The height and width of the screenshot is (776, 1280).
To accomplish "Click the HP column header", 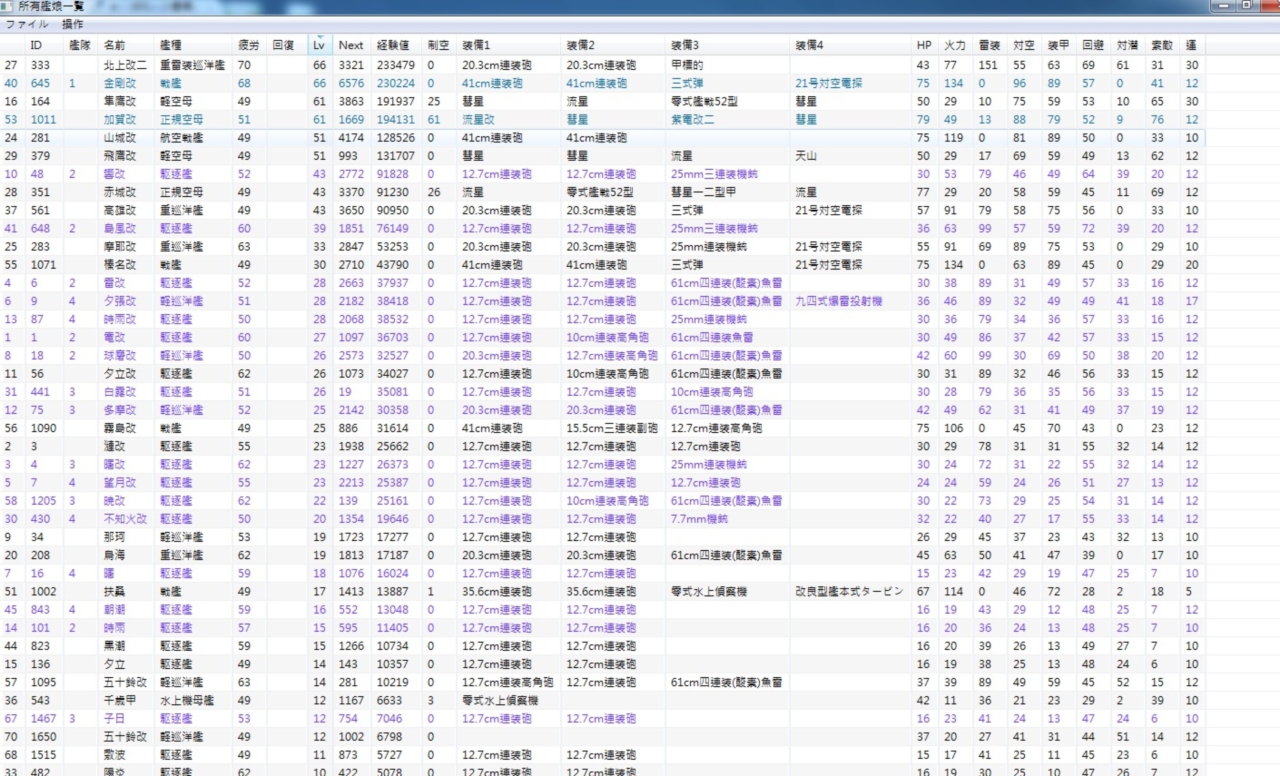I will tap(923, 45).
